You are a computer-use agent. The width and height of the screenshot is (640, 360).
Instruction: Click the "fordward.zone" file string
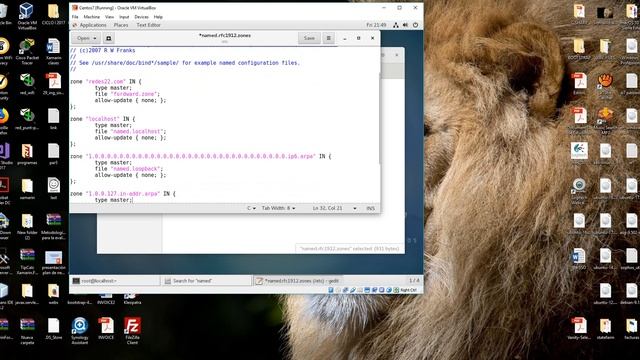click(x=135, y=94)
